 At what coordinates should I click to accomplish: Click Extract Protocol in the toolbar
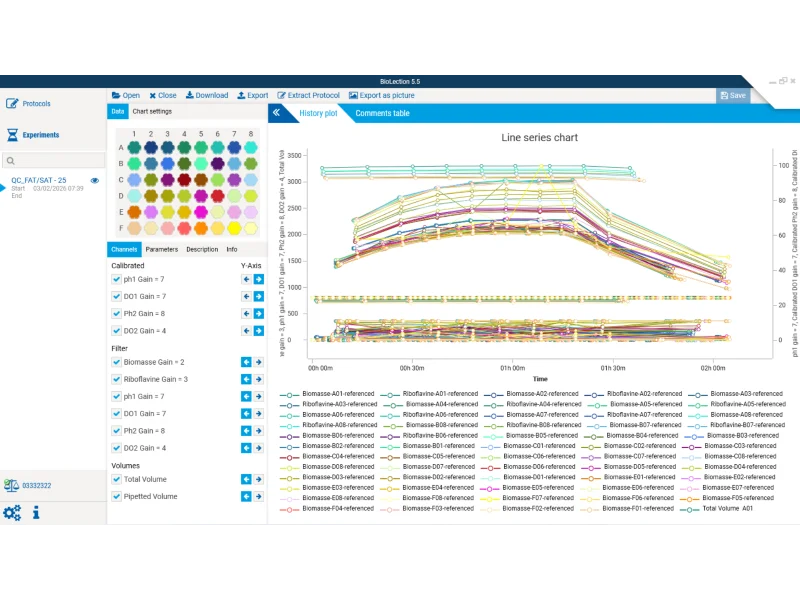[x=309, y=95]
